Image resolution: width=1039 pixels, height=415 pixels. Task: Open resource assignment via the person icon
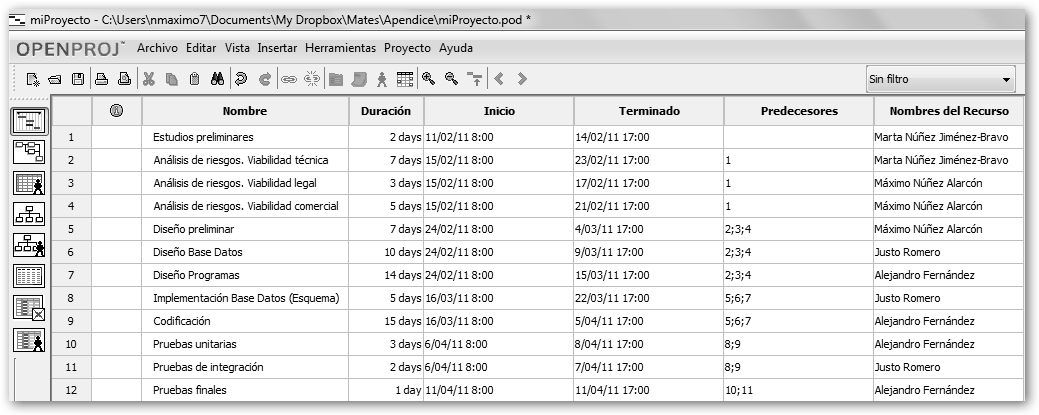(x=382, y=78)
